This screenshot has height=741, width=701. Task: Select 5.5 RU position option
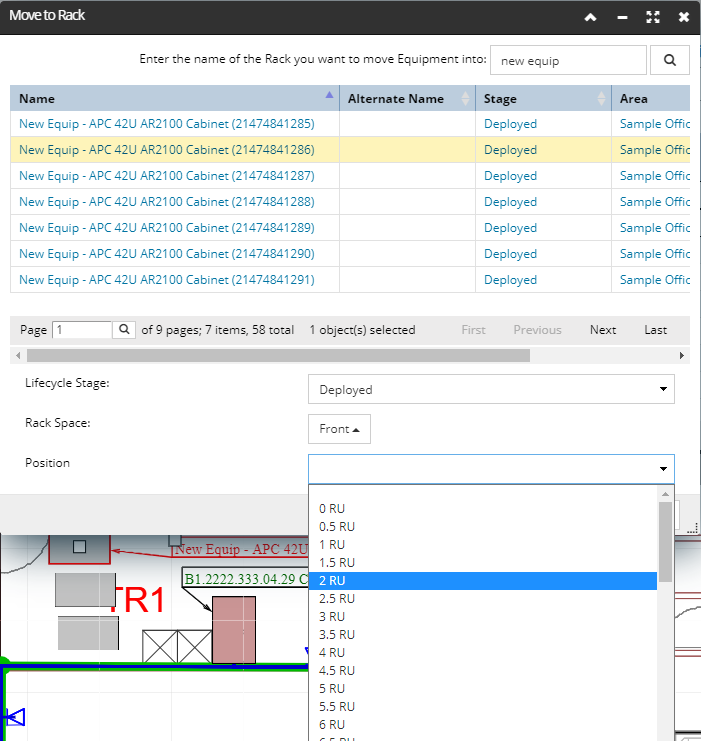click(483, 707)
